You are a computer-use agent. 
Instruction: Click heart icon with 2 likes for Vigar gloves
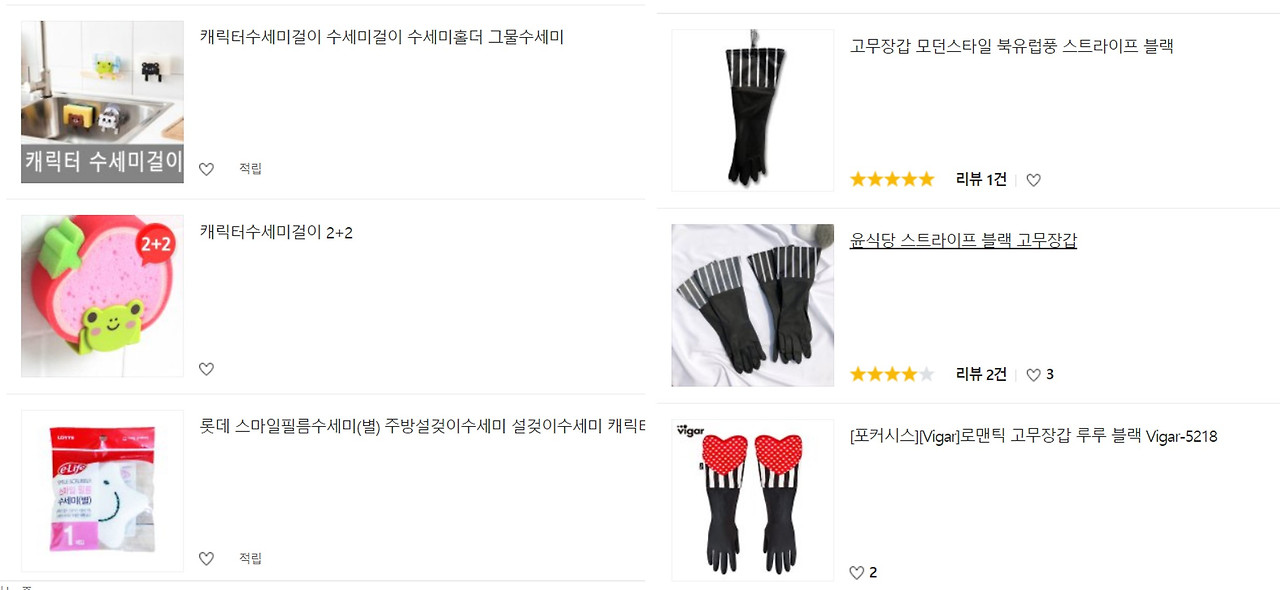tap(856, 573)
